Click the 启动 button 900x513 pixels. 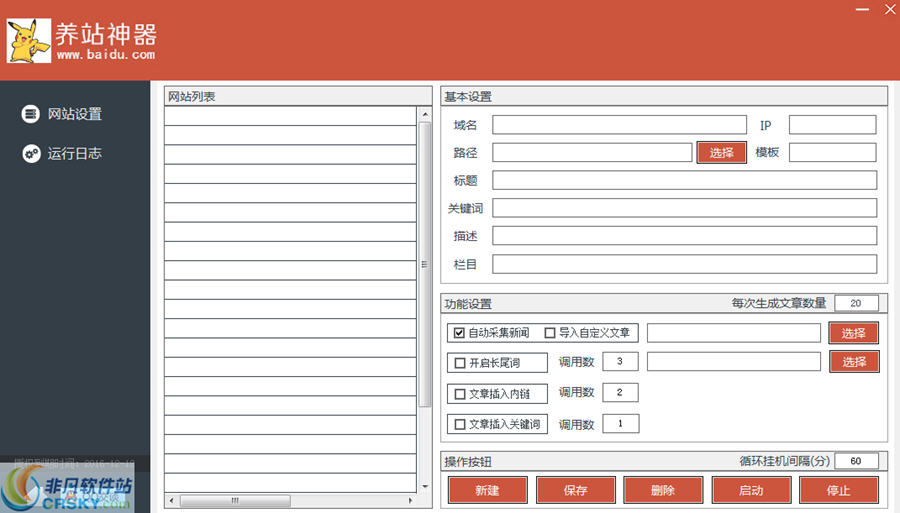click(751, 490)
